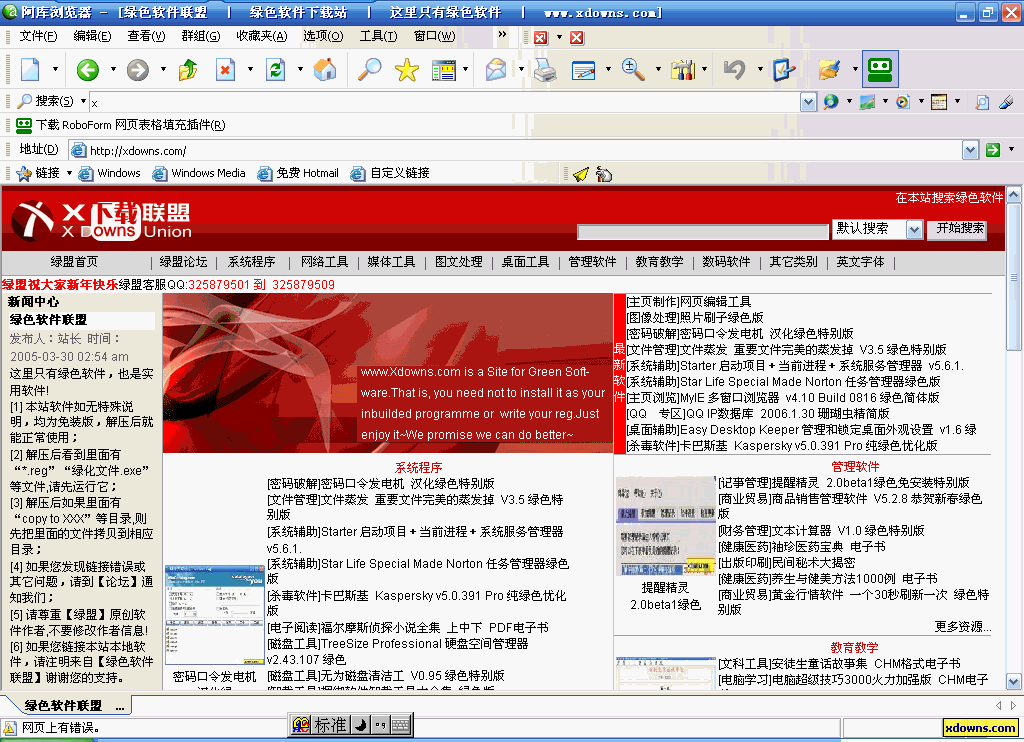Click the 提醒精灵 software thumbnail

tap(665, 526)
